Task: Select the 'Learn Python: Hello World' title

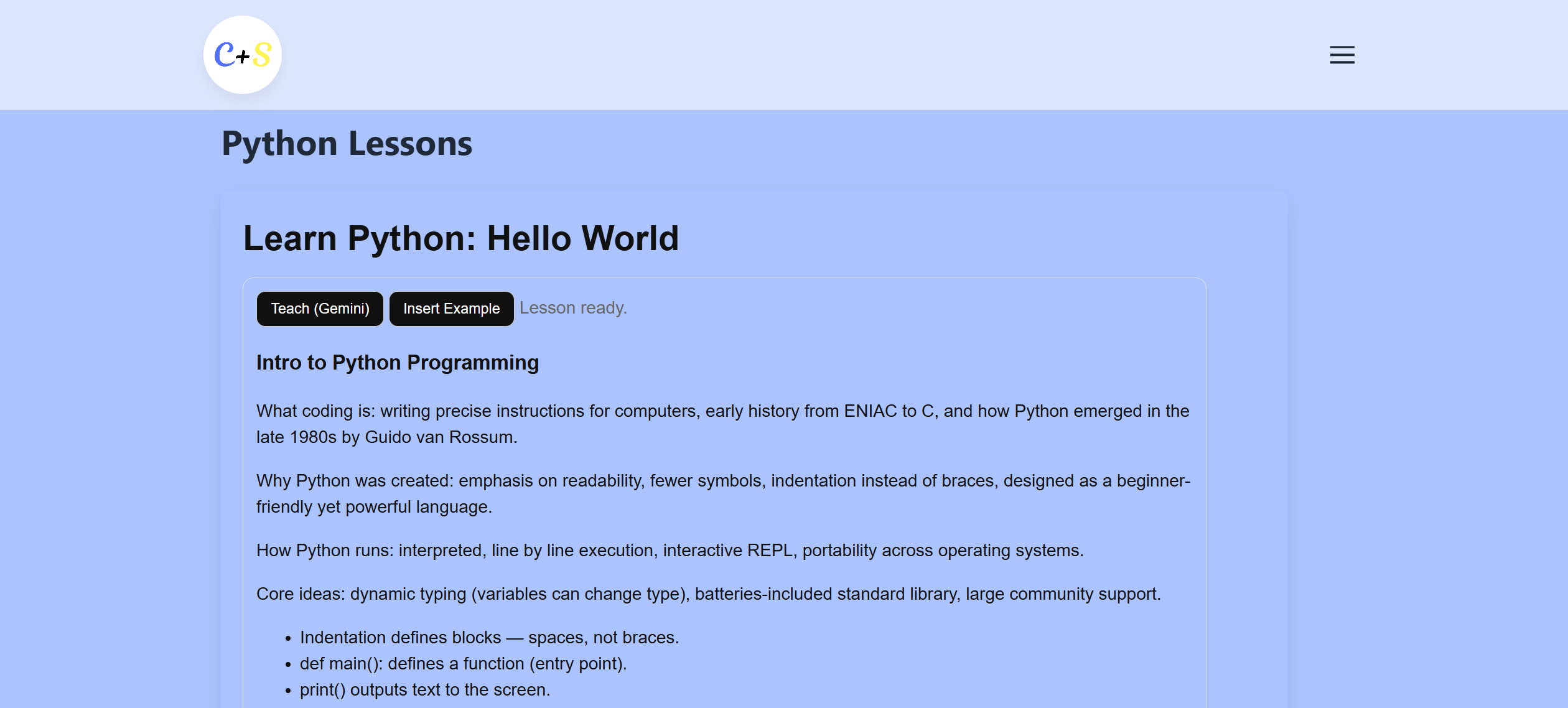Action: tap(460, 238)
